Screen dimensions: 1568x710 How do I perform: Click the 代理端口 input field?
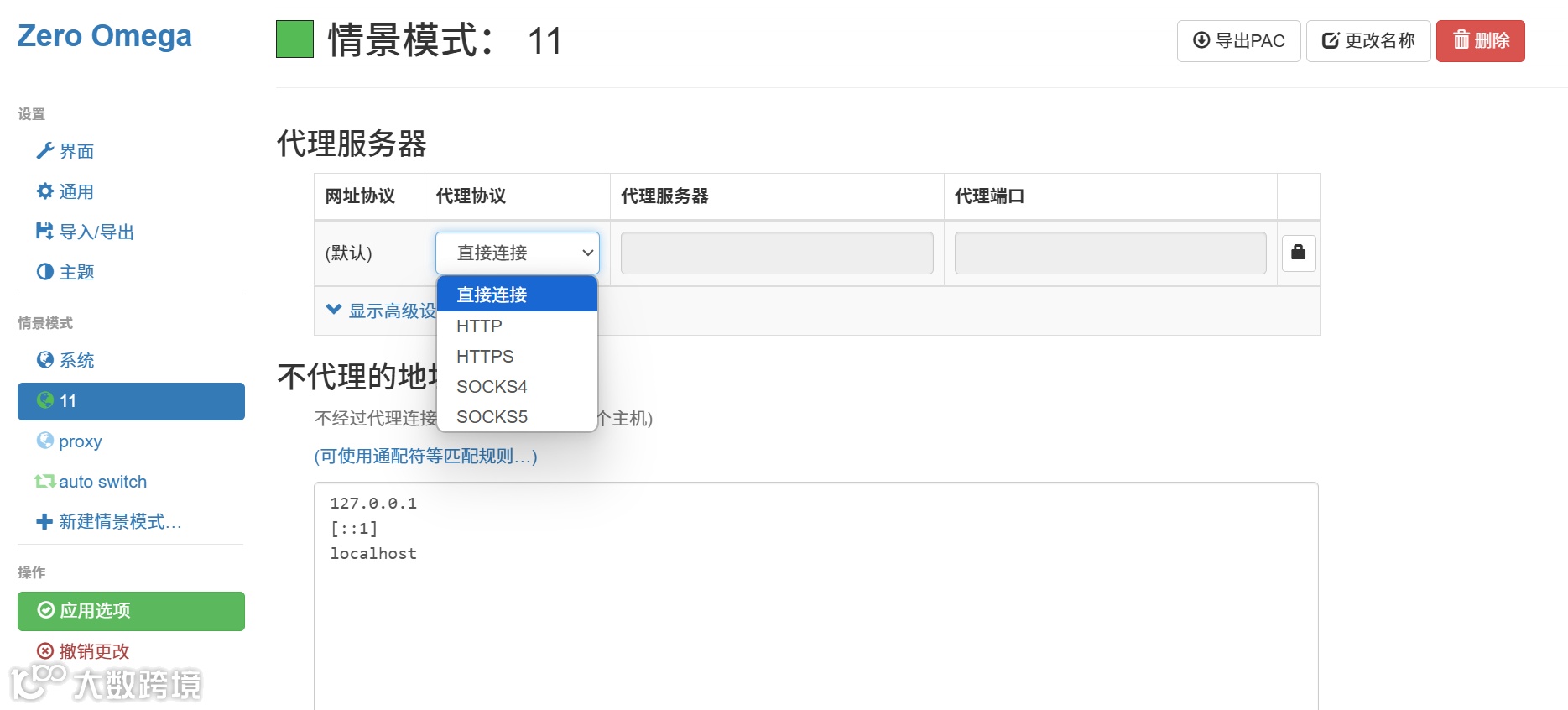coord(1111,253)
